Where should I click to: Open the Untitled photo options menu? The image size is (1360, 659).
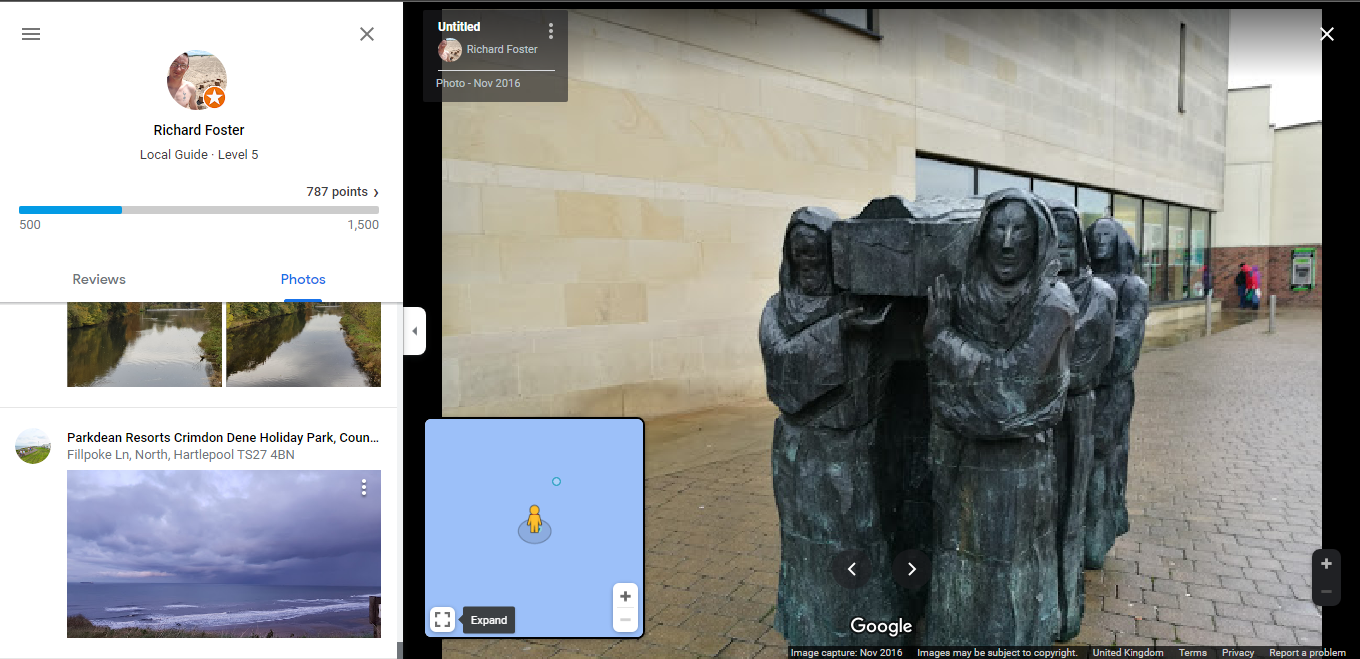(x=551, y=31)
